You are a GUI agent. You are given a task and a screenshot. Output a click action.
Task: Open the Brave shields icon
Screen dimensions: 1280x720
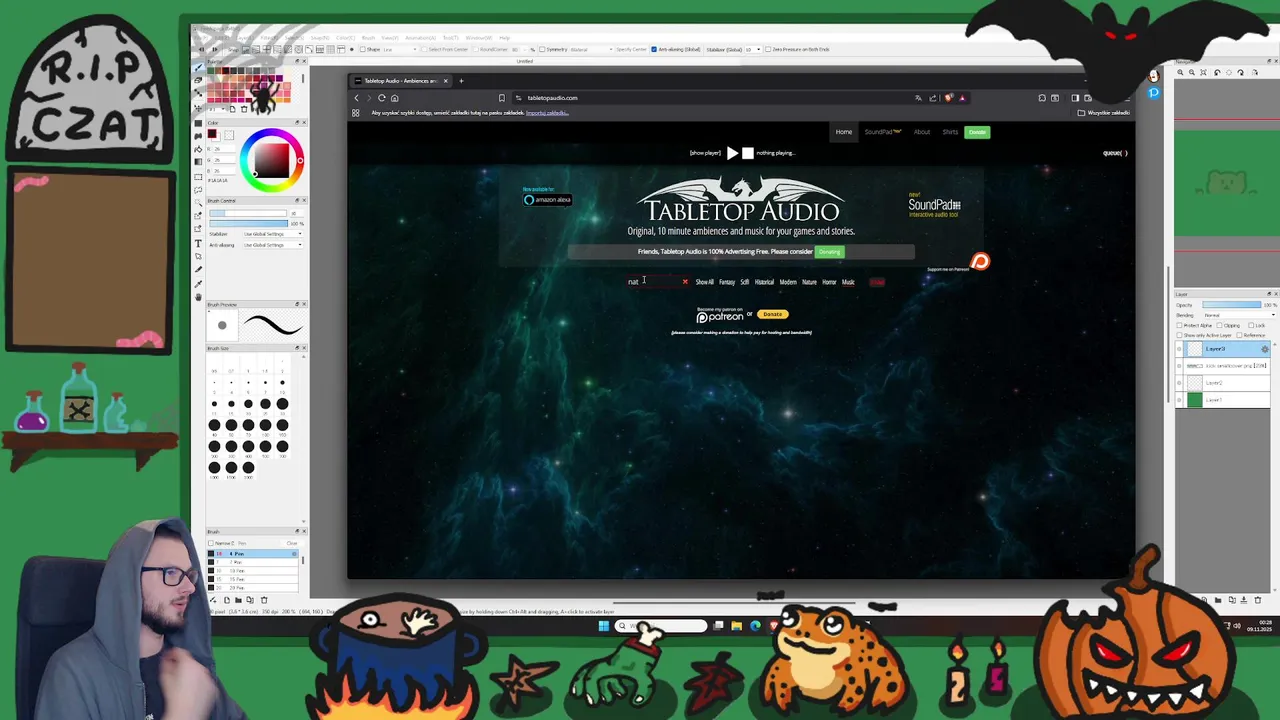(x=949, y=98)
